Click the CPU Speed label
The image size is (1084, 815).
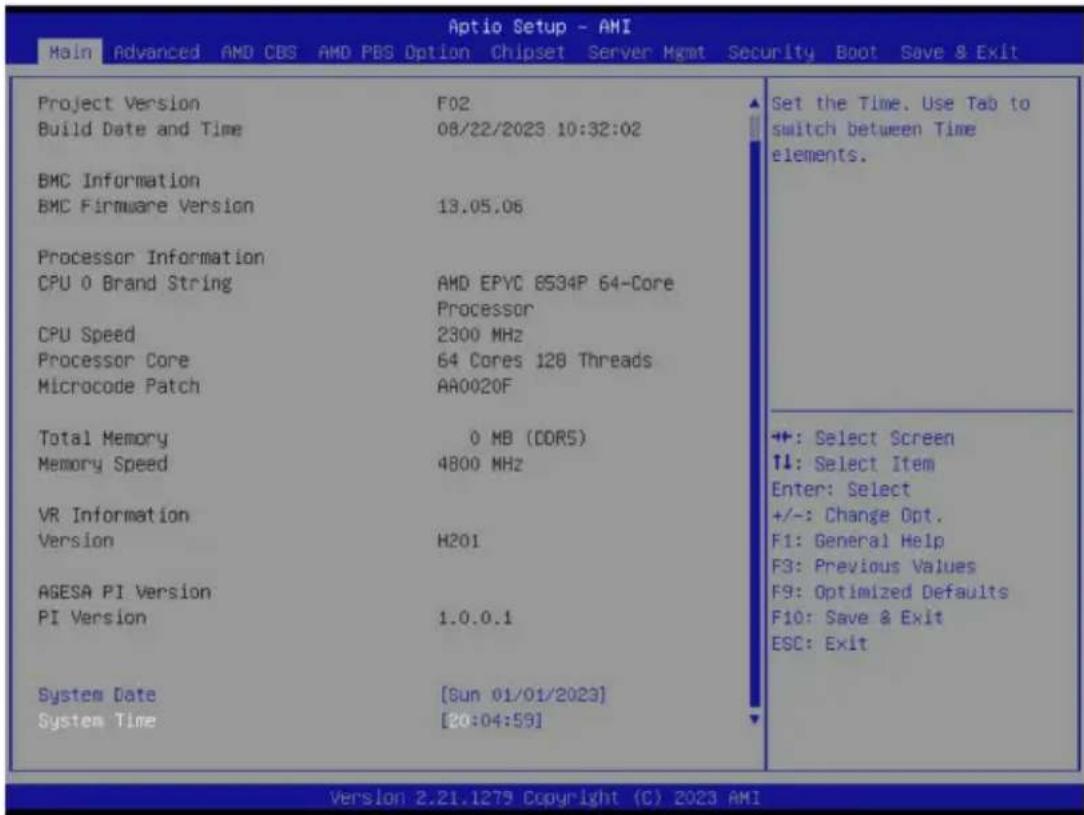pos(86,335)
